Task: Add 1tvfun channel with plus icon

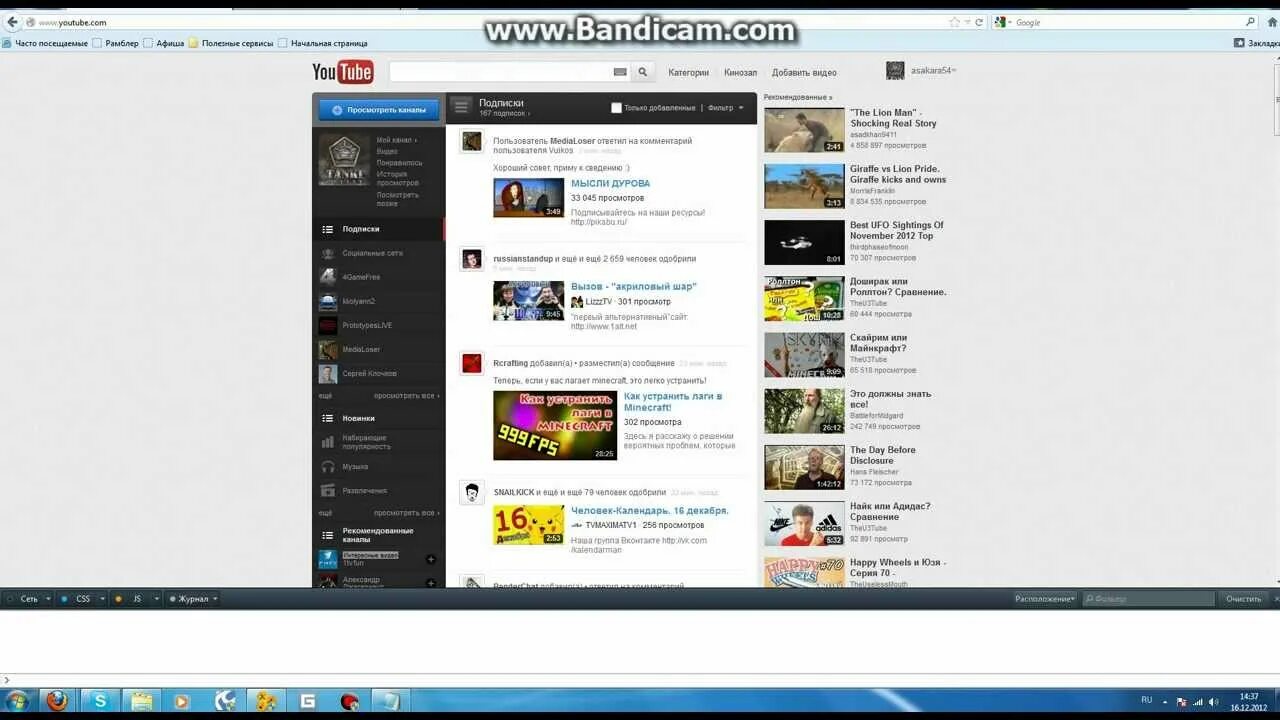Action: 431,560
